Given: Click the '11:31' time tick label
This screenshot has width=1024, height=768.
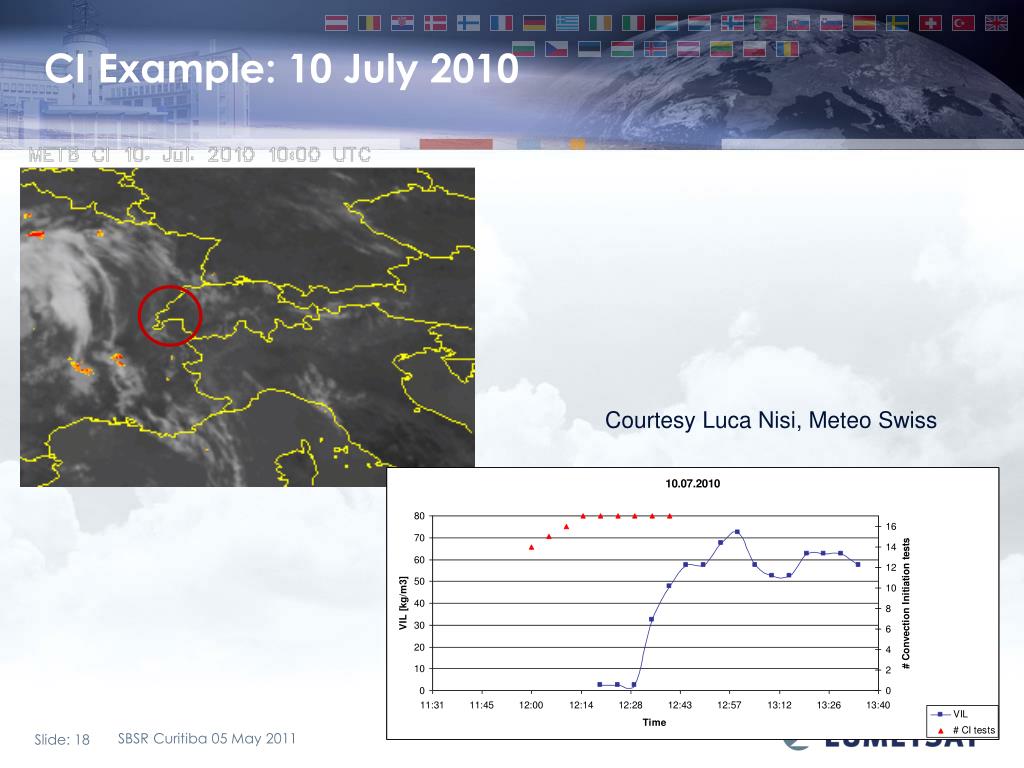Looking at the screenshot, I should [x=432, y=705].
